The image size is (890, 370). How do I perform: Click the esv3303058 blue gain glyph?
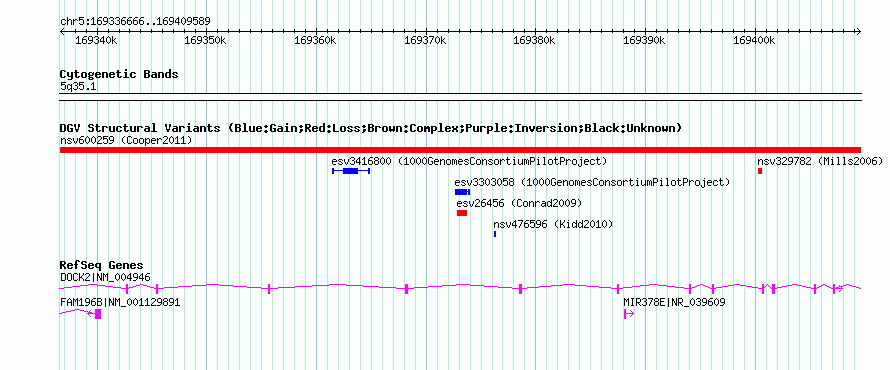[x=463, y=192]
